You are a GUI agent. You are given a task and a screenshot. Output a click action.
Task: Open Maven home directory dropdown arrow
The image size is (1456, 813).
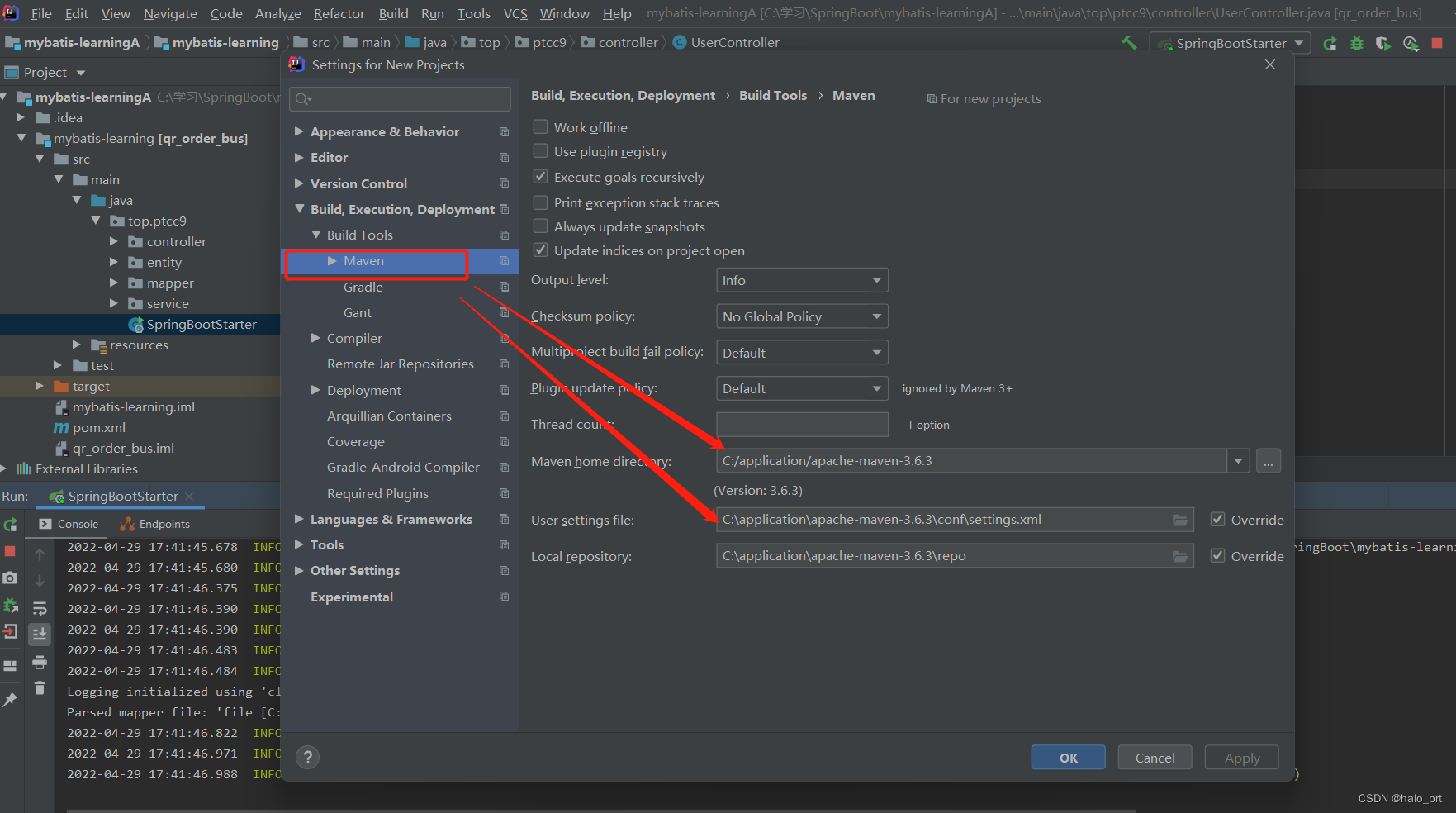tap(1238, 461)
